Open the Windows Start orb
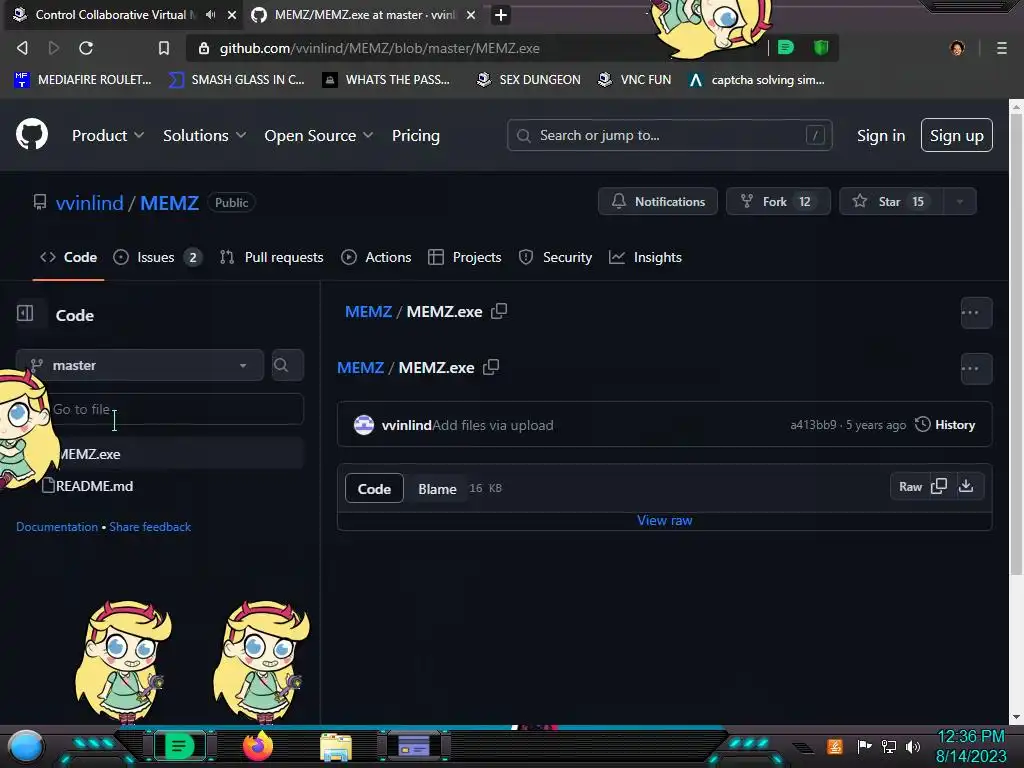This screenshot has width=1024, height=768. (26, 746)
